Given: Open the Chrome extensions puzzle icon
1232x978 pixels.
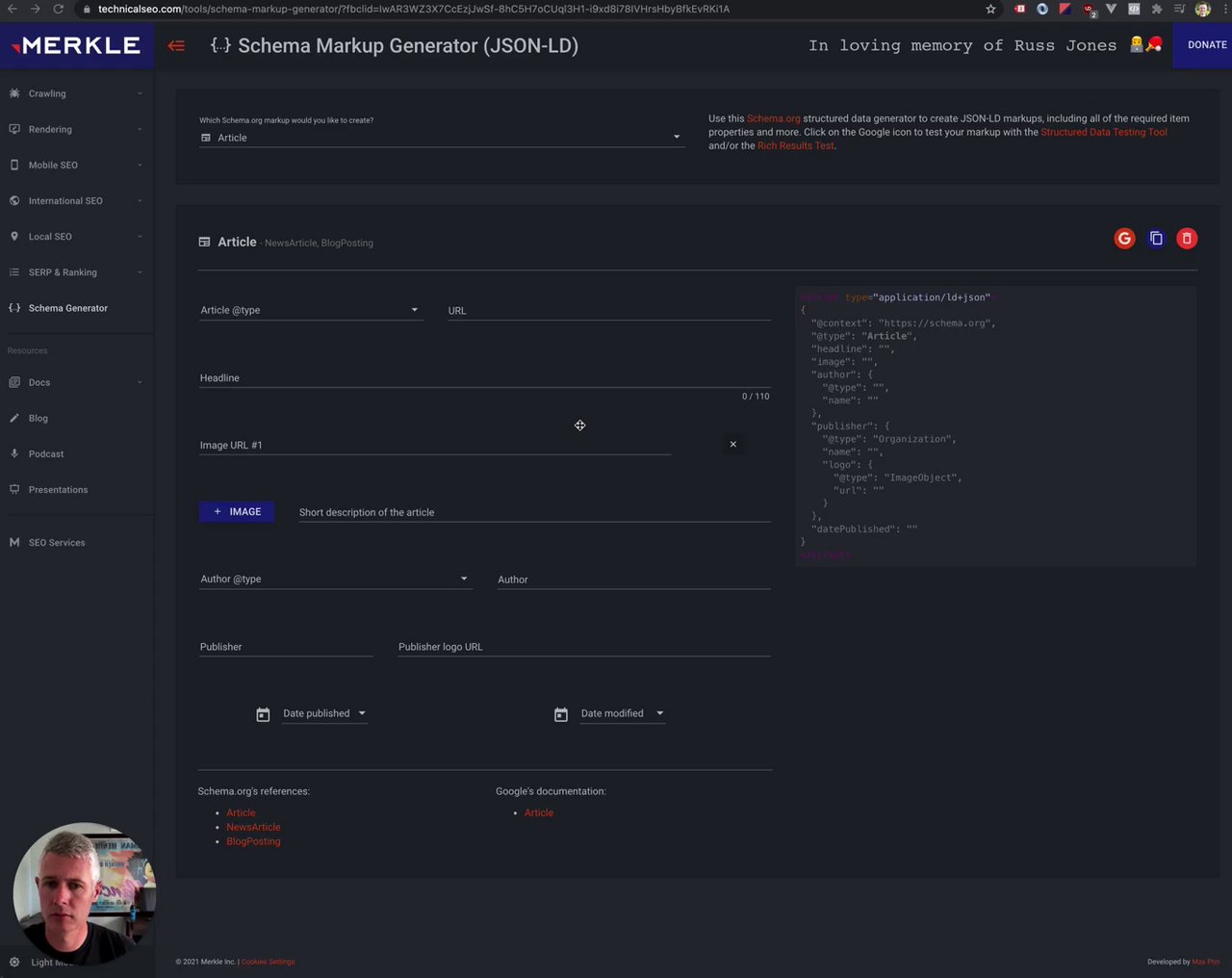Looking at the screenshot, I should pos(1157,9).
